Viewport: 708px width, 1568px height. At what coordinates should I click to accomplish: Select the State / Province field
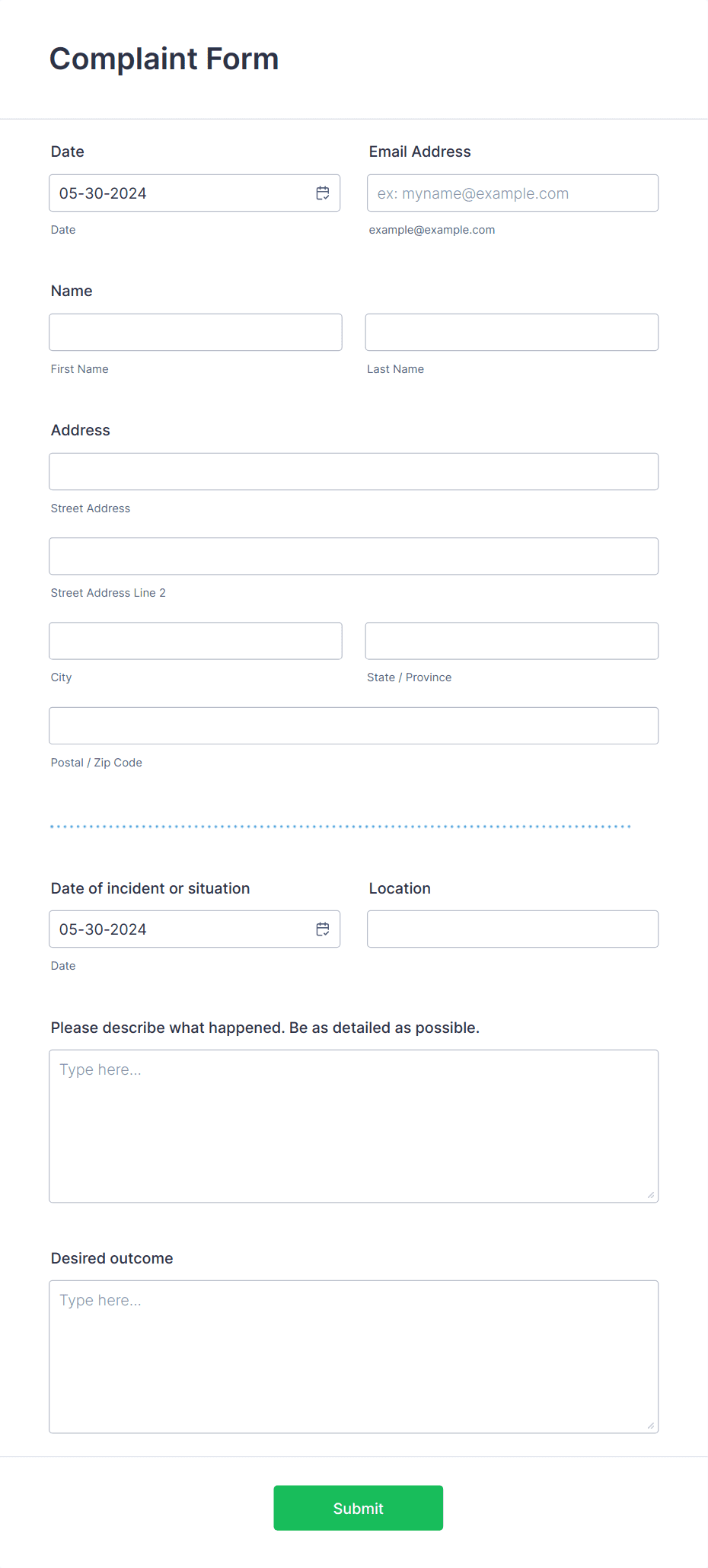pyautogui.click(x=512, y=641)
